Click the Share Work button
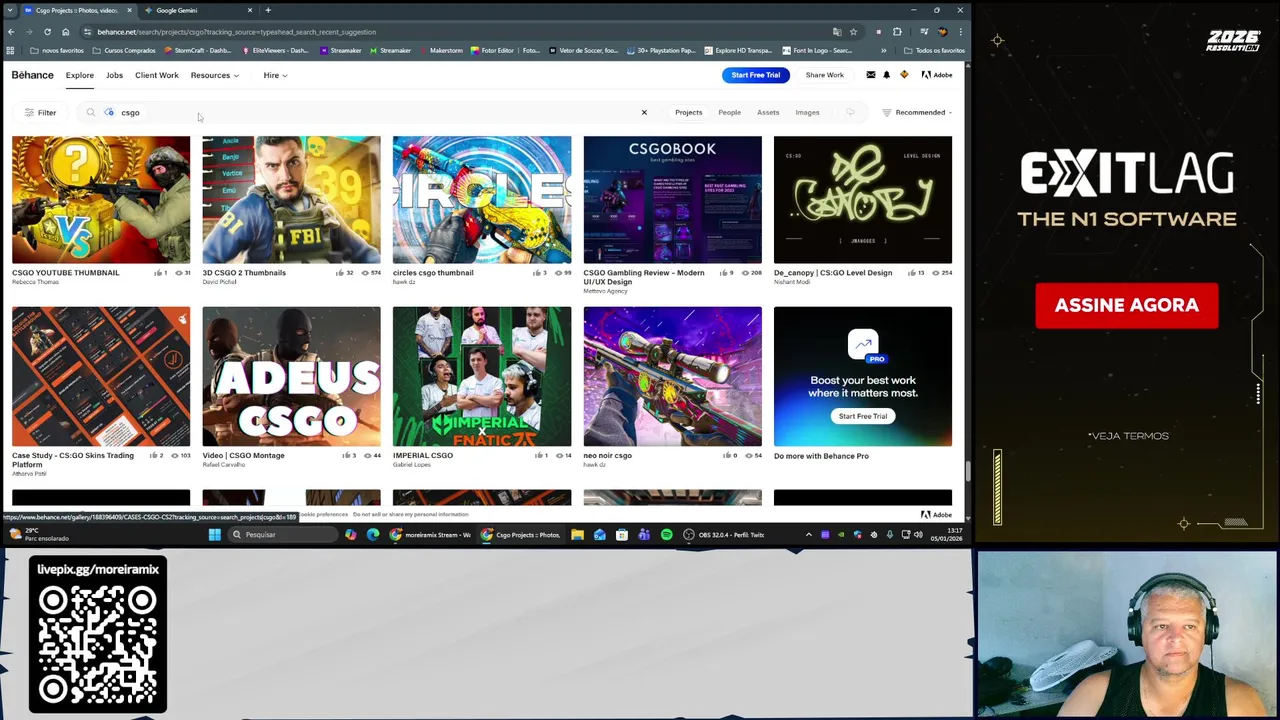 [825, 75]
